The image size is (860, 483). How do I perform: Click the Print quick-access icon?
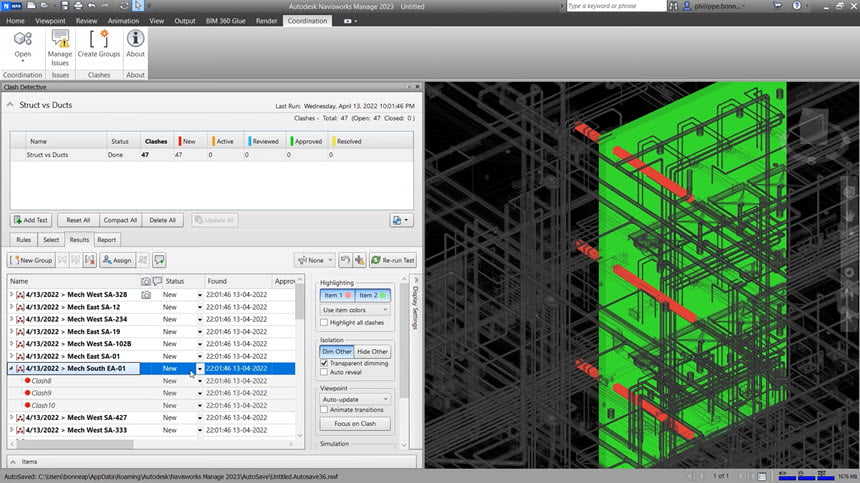(x=78, y=6)
